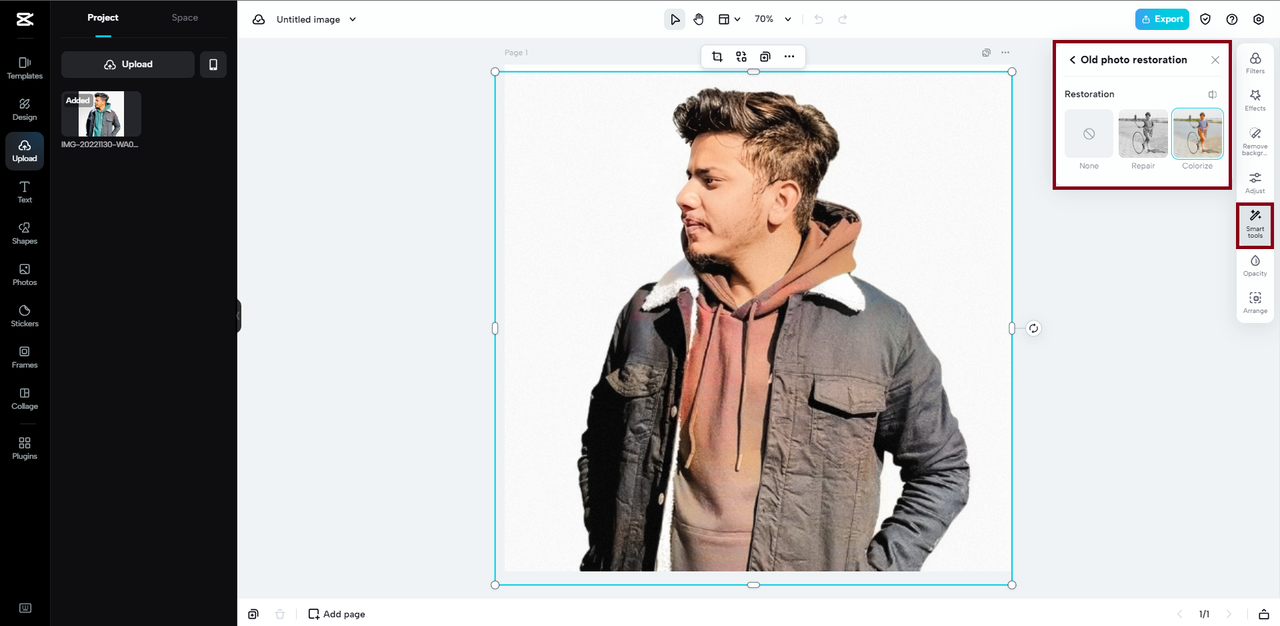Open the layout resize dropdown

click(x=730, y=19)
